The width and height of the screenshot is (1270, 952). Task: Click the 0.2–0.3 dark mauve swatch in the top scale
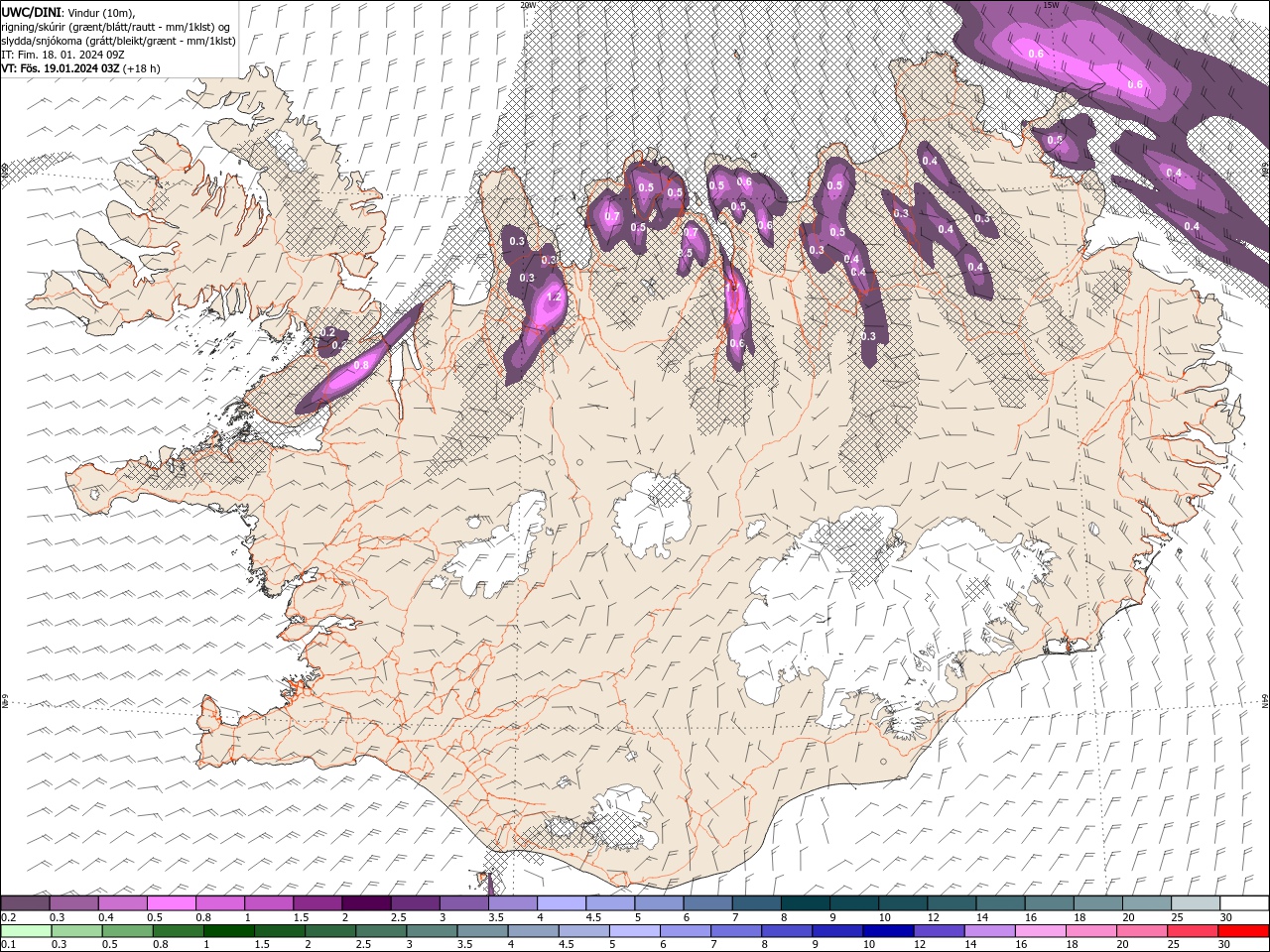[x=25, y=903]
